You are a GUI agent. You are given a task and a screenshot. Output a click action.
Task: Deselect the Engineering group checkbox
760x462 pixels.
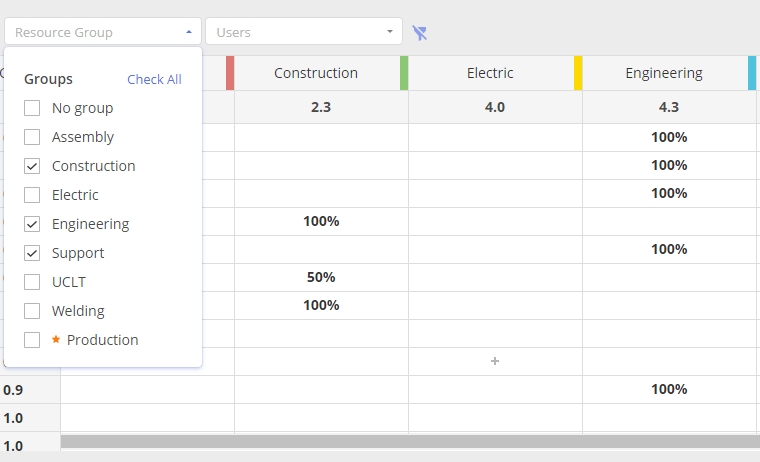coord(32,224)
